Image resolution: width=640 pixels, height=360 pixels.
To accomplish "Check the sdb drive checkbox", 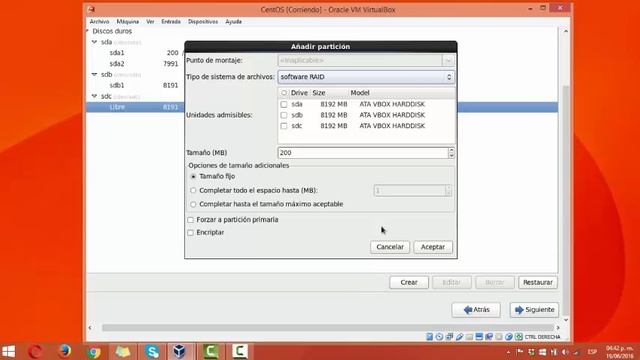I will coord(284,115).
